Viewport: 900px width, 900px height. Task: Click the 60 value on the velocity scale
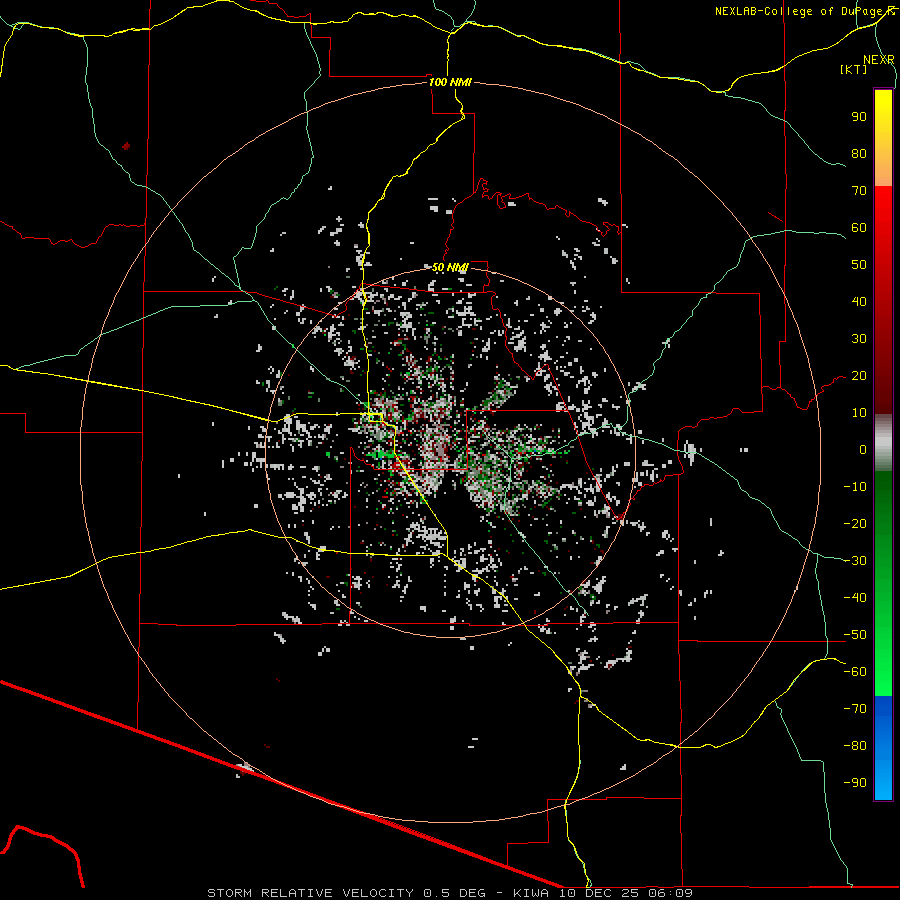click(859, 228)
